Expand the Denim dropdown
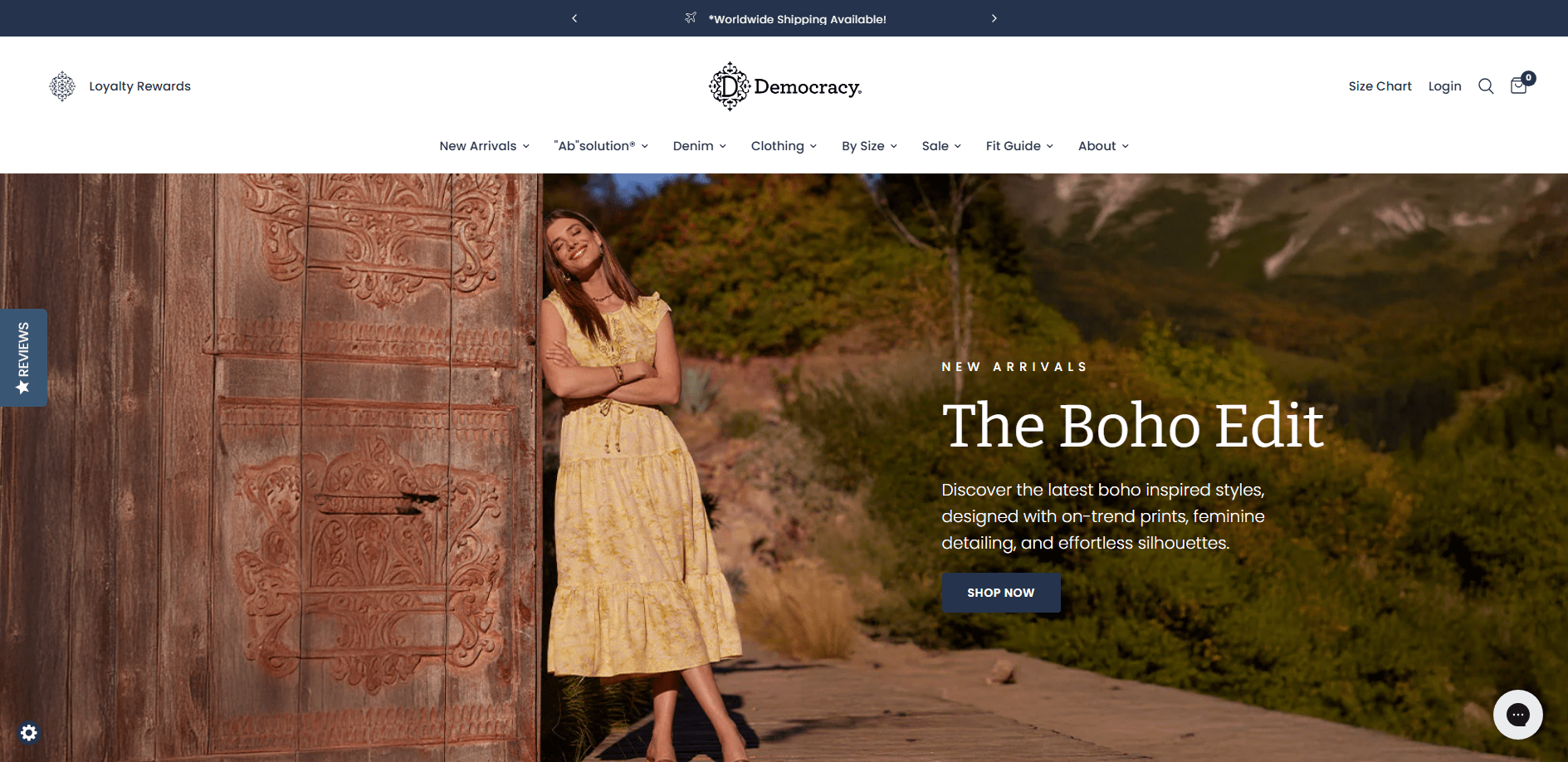 (x=700, y=146)
